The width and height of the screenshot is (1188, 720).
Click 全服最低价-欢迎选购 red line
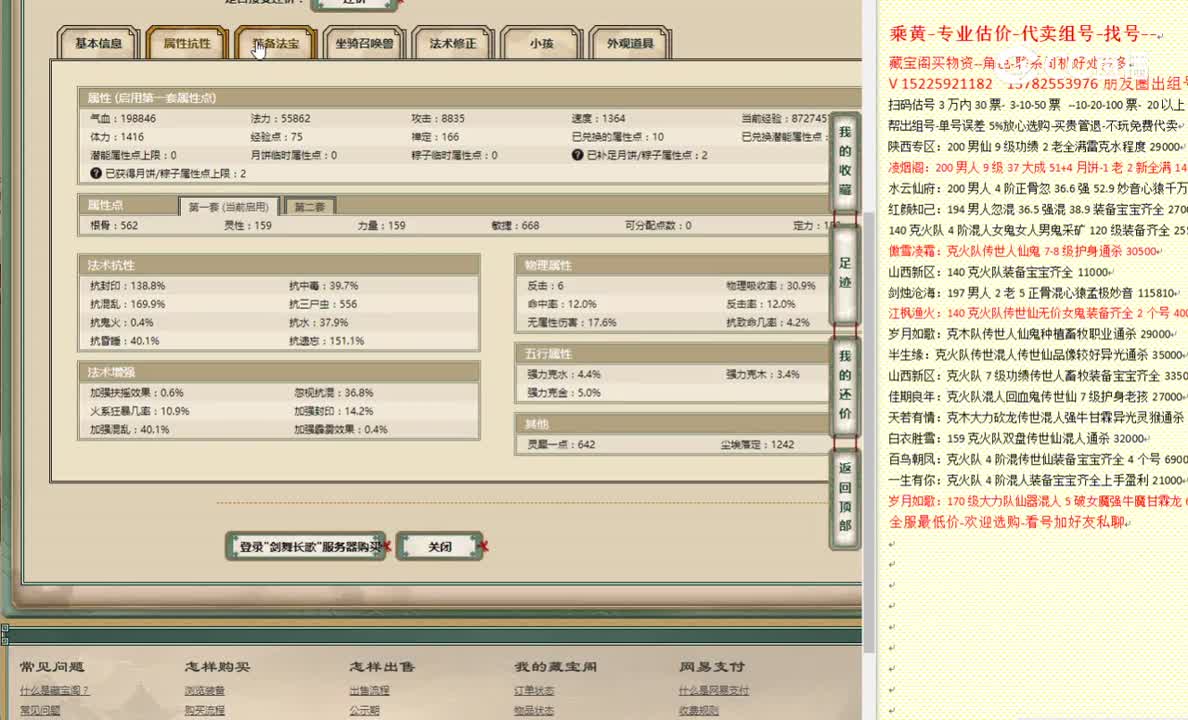tap(1010, 522)
